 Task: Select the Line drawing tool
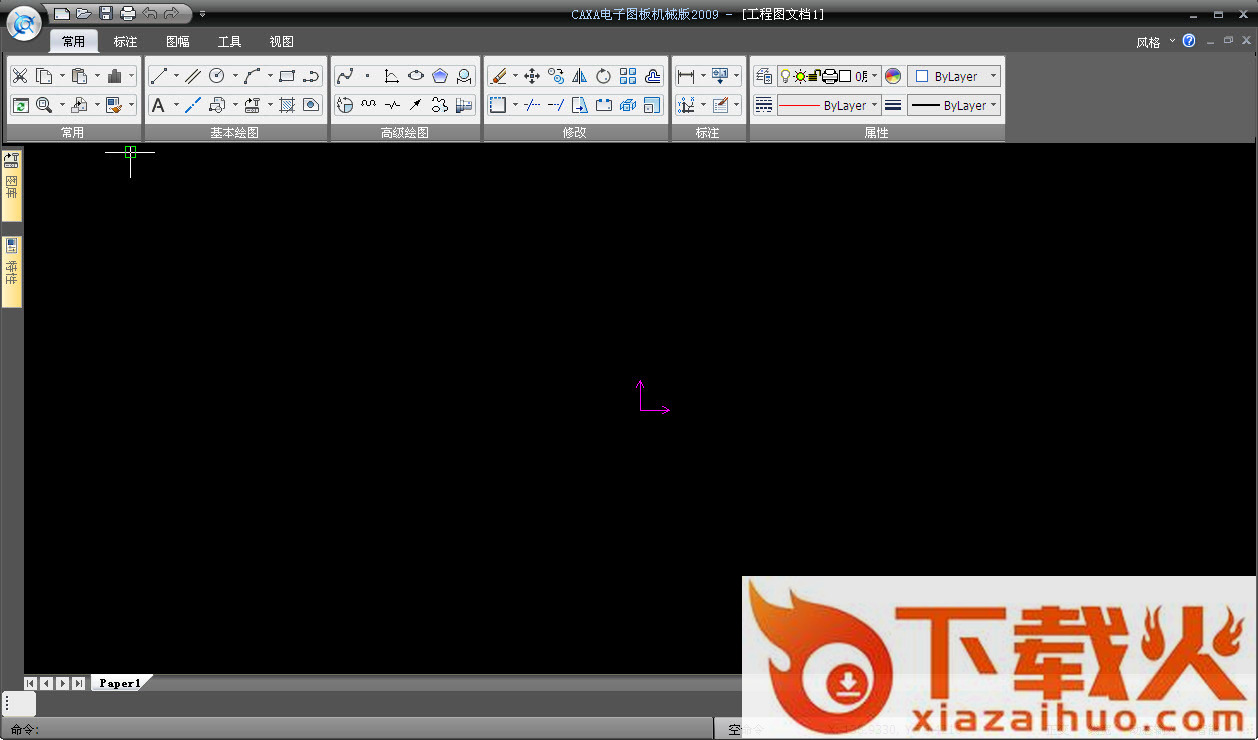click(159, 76)
